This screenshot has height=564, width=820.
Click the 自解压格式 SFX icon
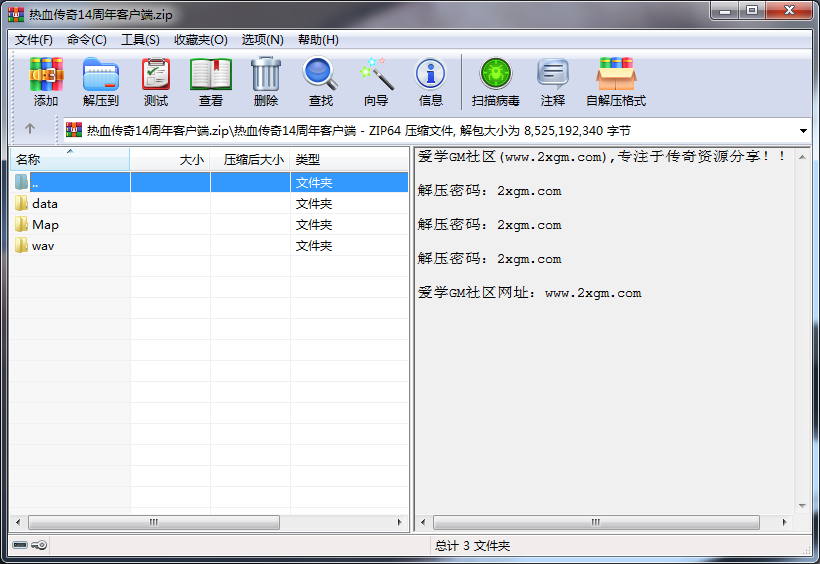point(616,74)
